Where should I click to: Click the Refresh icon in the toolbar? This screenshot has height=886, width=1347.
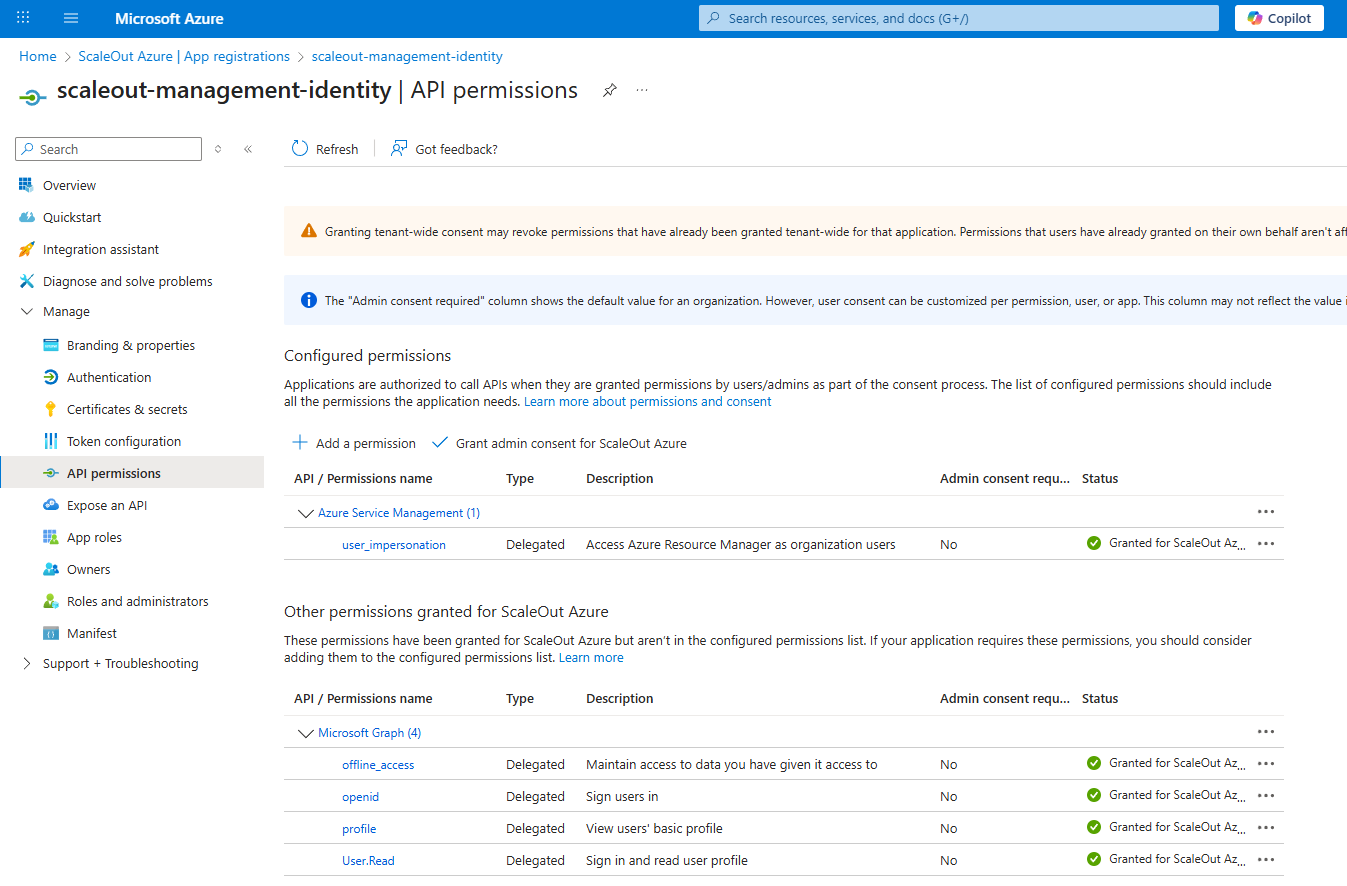[300, 149]
